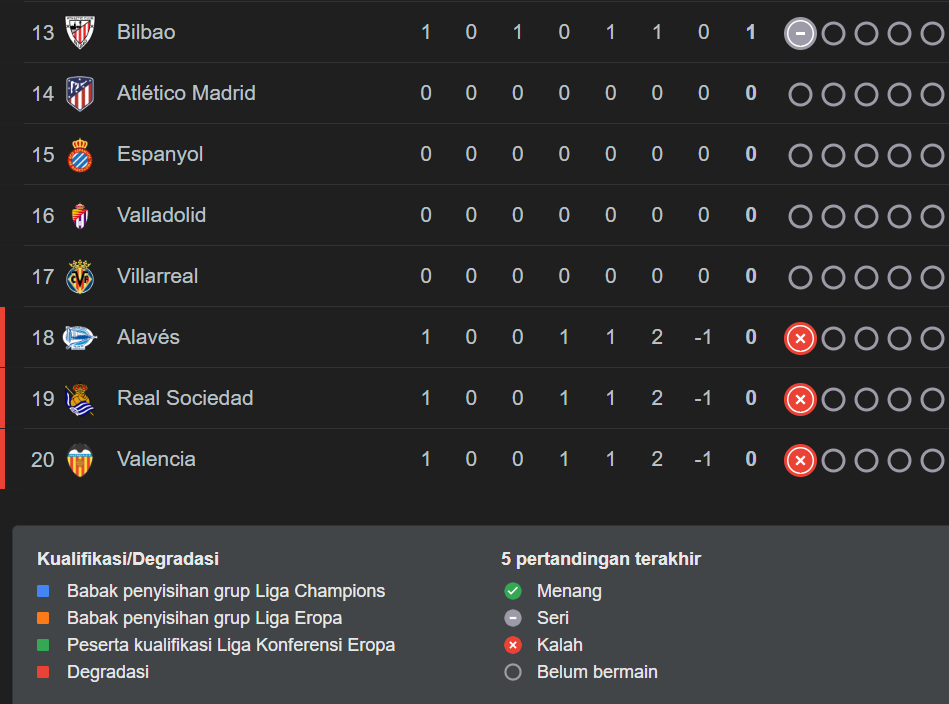This screenshot has height=704, width=949.
Task: Click the Real Sociedad club crest
Action: (80, 399)
